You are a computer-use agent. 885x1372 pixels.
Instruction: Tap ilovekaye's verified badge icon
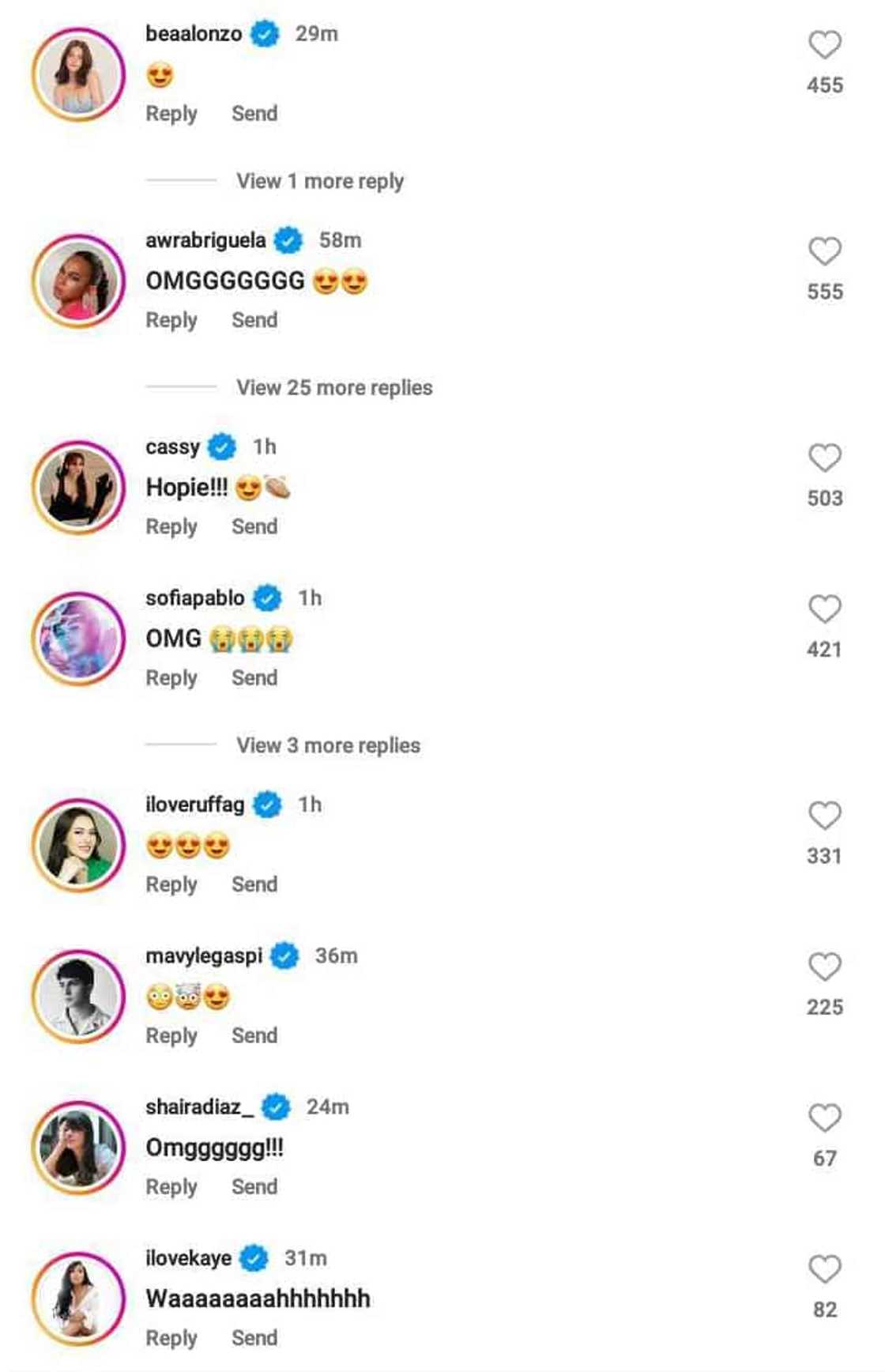pyautogui.click(x=254, y=1258)
